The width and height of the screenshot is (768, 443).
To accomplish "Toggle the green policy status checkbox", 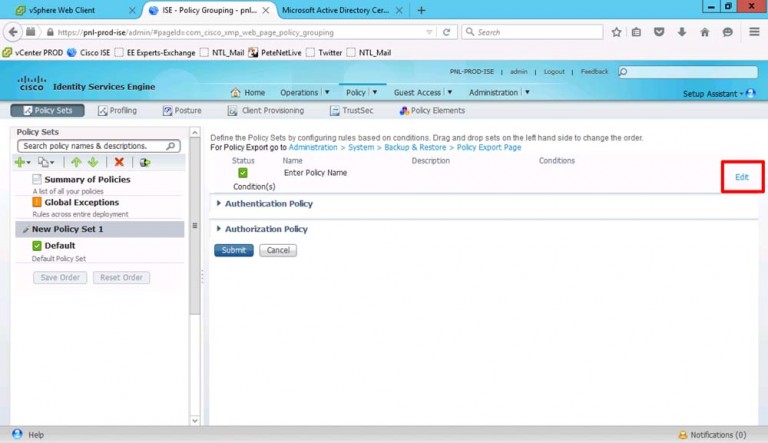I will pyautogui.click(x=242, y=172).
